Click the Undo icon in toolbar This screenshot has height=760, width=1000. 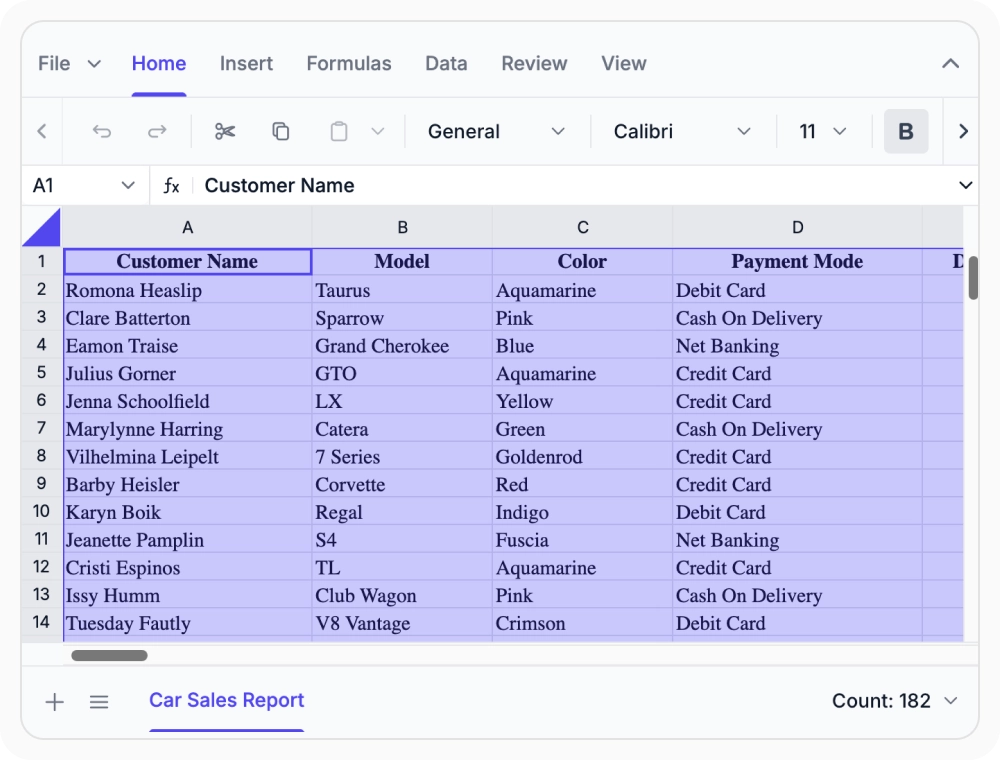click(x=102, y=131)
